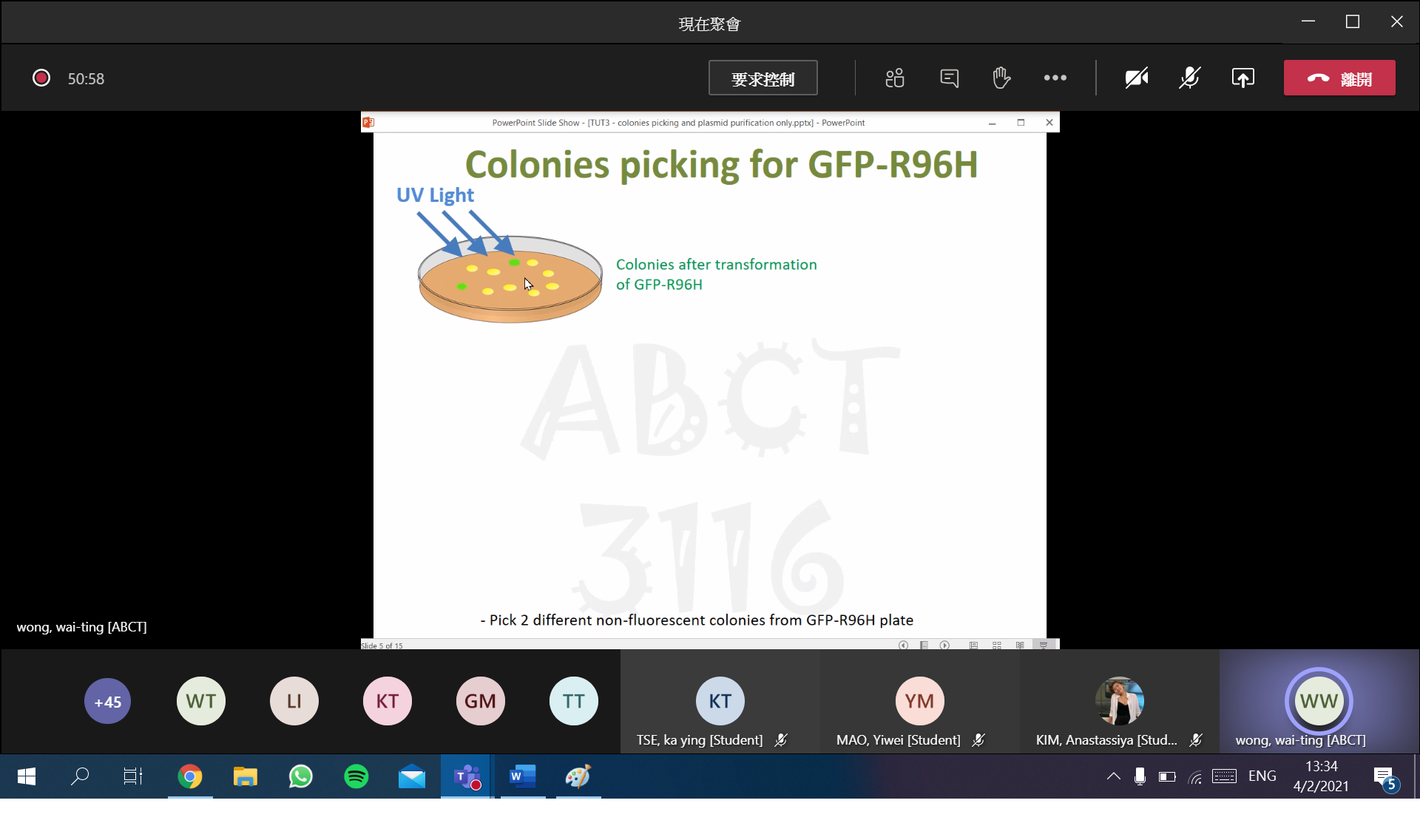Screen dimensions: 1420x840
Task: Open the participants panel icon
Action: click(x=895, y=78)
